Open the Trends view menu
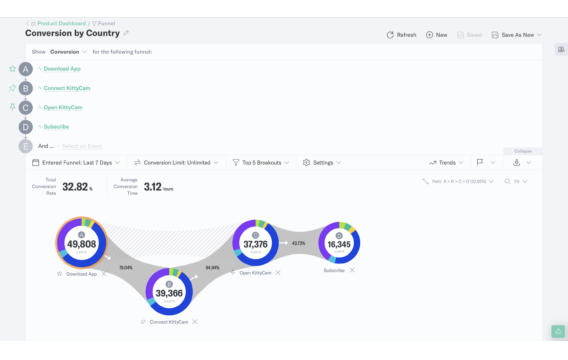Screen dimensions: 568x360 point(446,163)
